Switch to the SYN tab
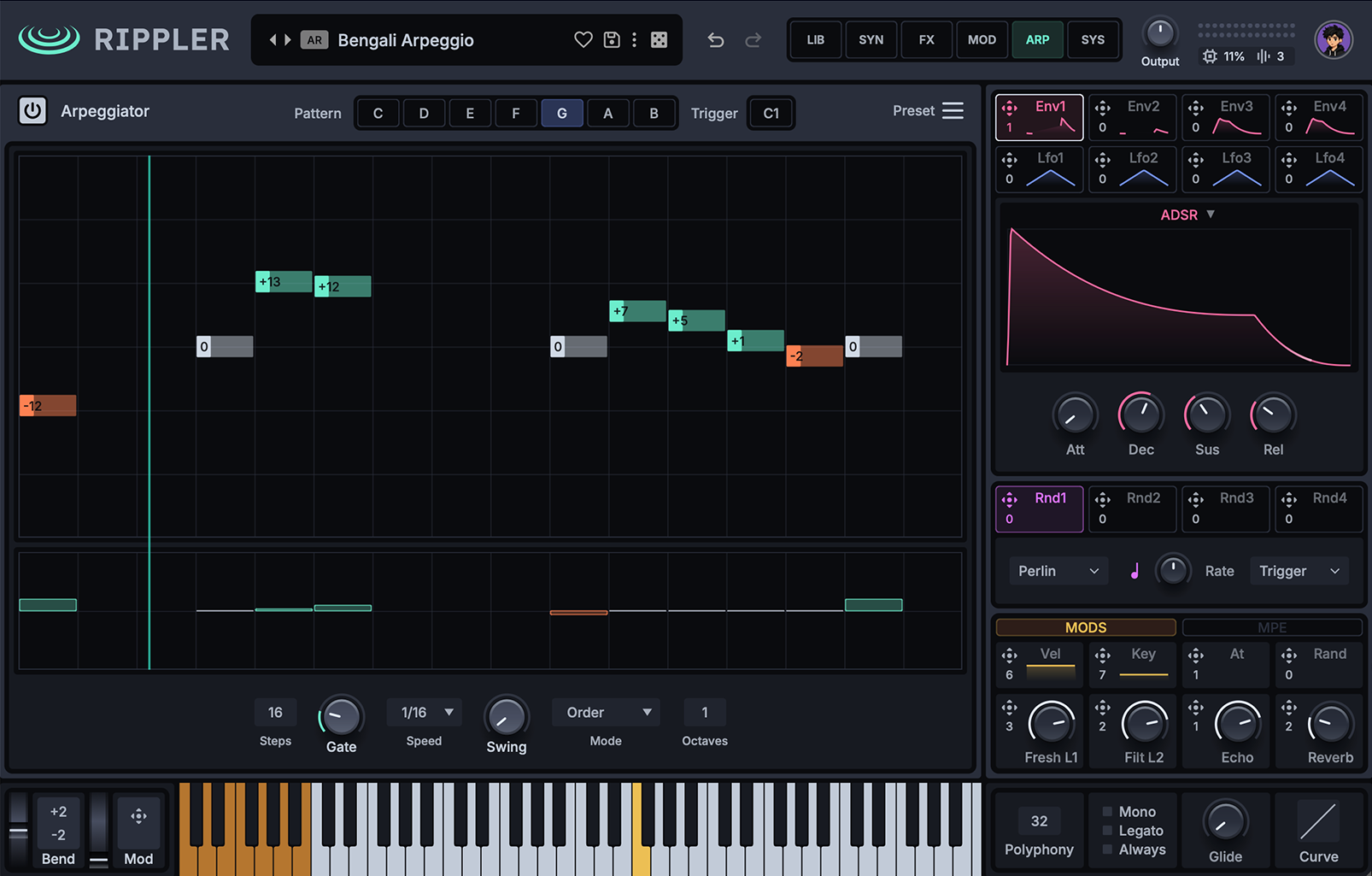This screenshot has height=876, width=1372. 871,39
